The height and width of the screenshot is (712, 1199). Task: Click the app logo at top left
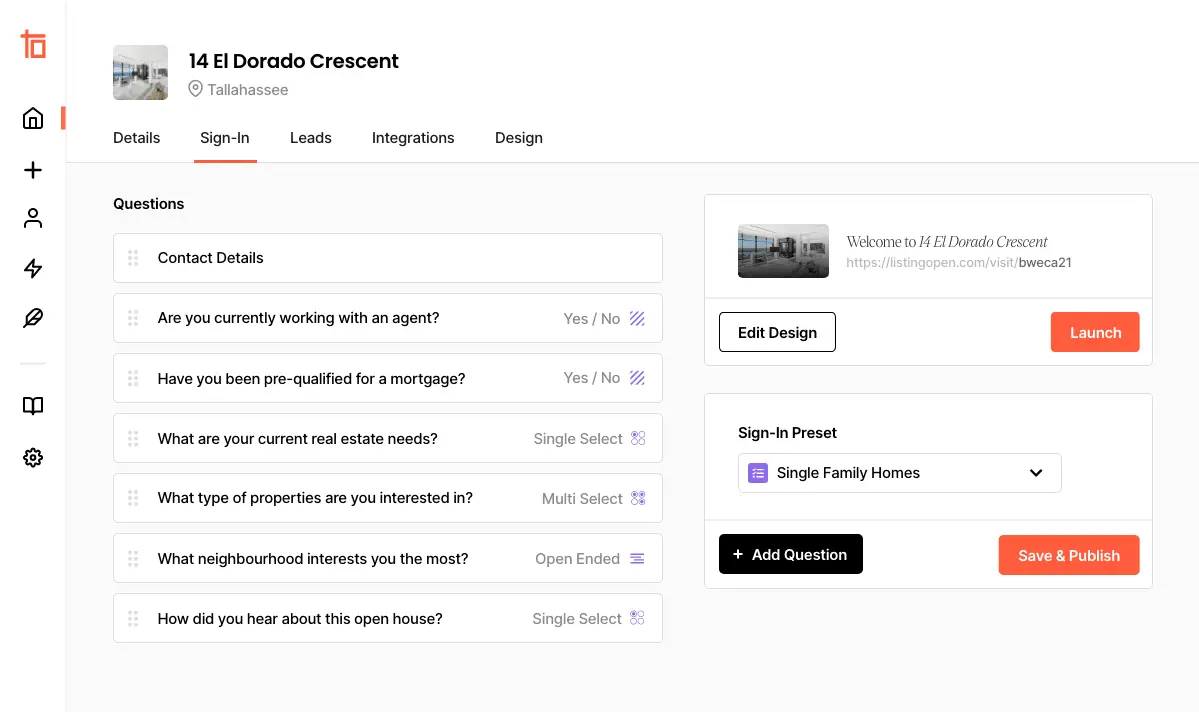coord(33,44)
